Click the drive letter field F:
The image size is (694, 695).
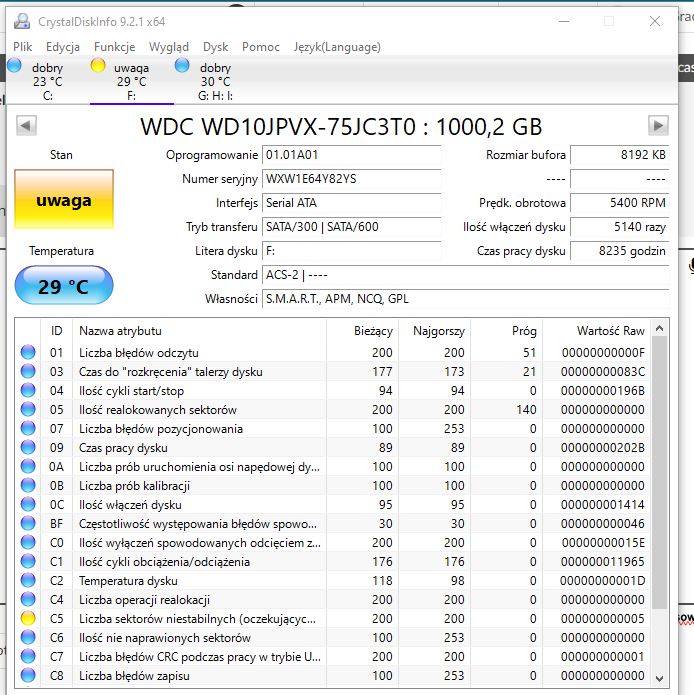point(351,251)
